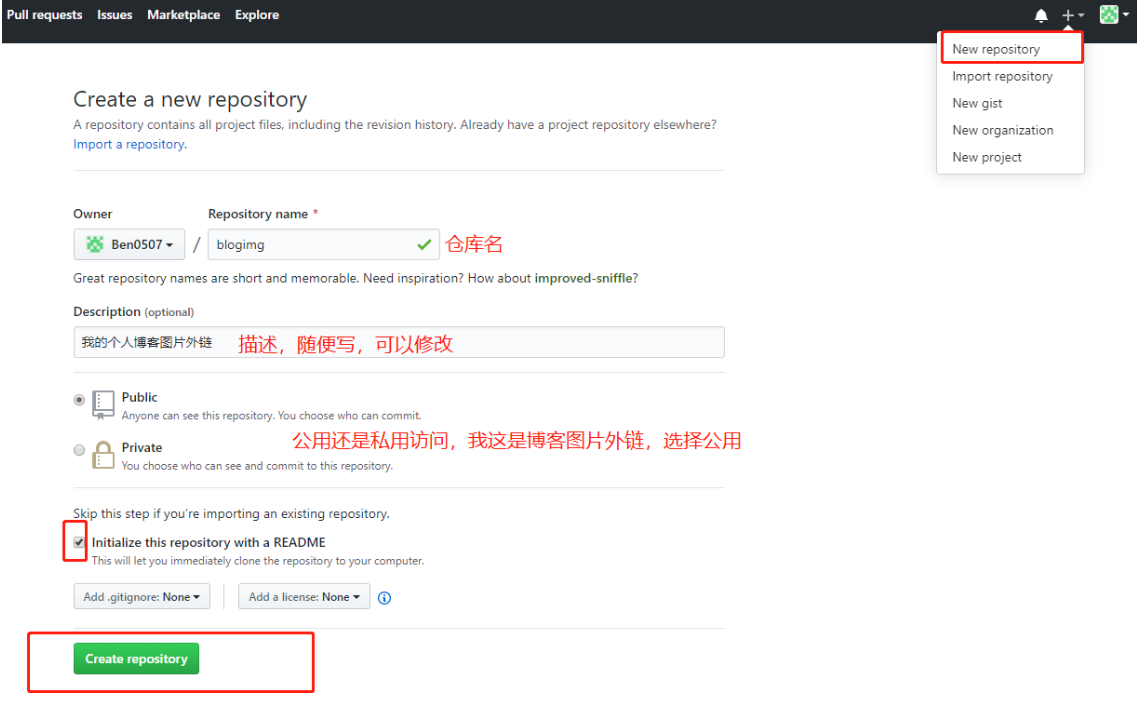The height and width of the screenshot is (707, 1137).
Task: Open the user avatar account menu
Action: coord(1115,15)
